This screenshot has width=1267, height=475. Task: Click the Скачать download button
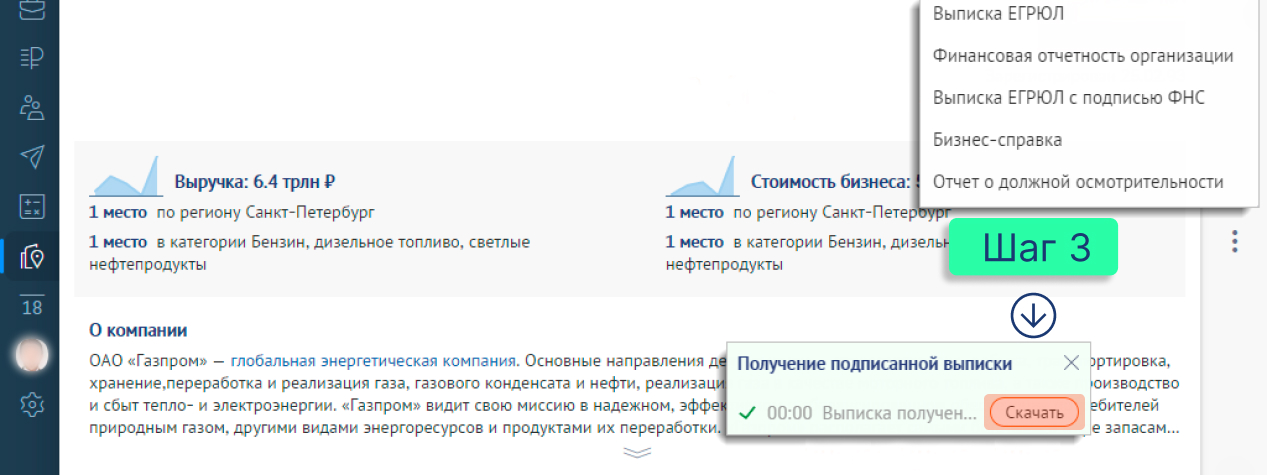[1033, 412]
